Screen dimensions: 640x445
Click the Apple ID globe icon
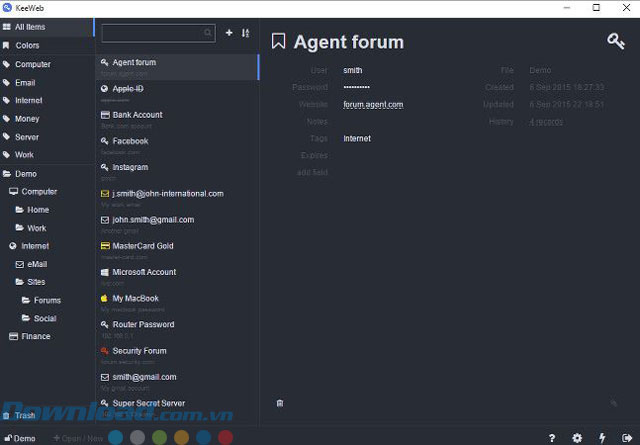pos(104,89)
